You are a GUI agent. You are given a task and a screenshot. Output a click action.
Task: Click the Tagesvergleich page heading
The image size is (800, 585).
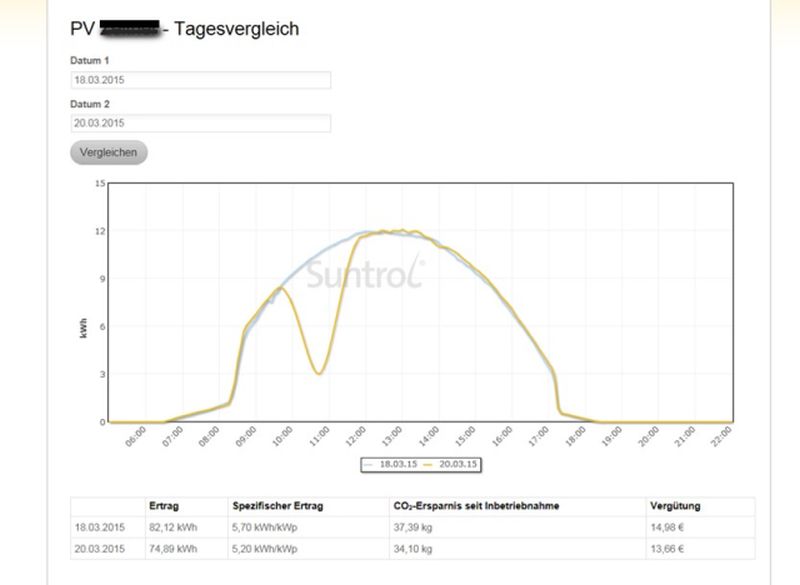[236, 29]
